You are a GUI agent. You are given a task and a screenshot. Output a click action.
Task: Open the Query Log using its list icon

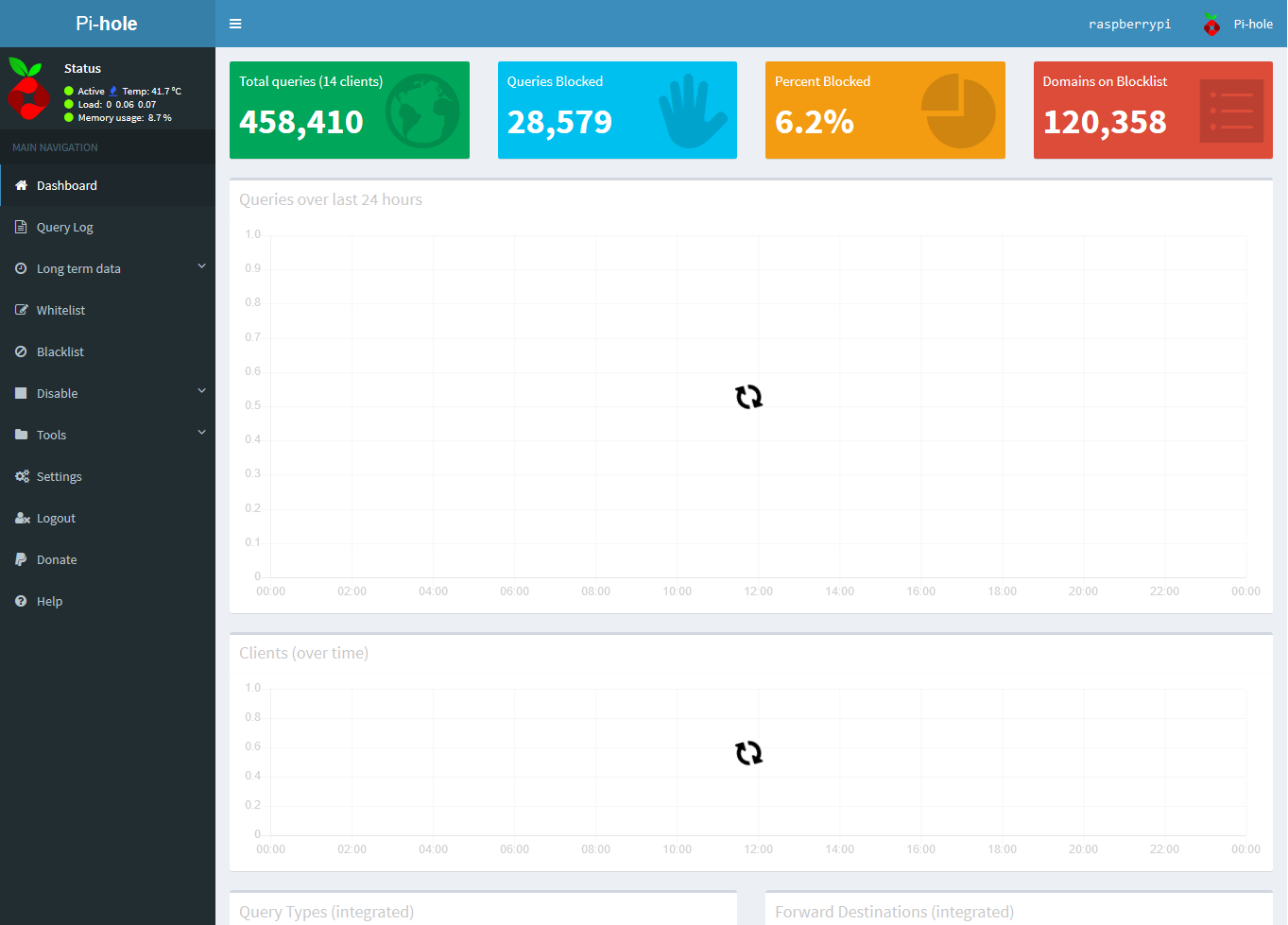click(x=21, y=227)
